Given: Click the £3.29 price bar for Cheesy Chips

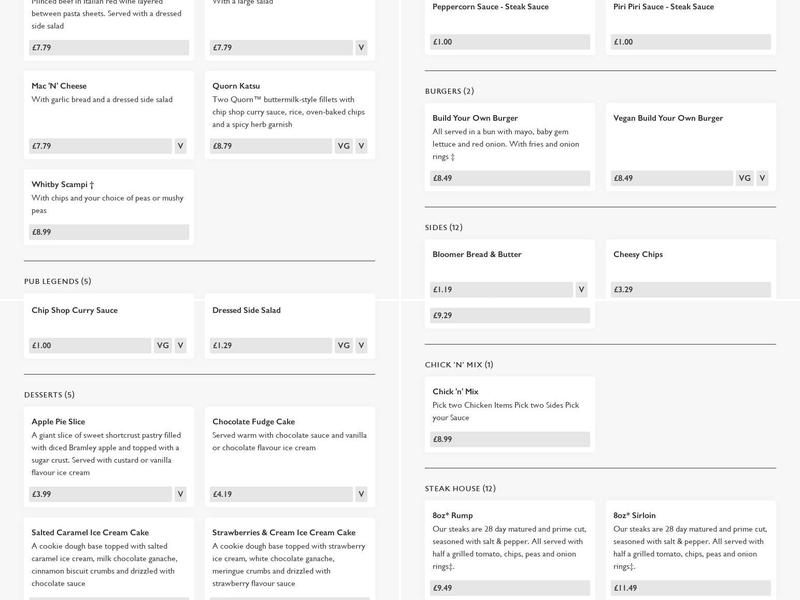Looking at the screenshot, I should pyautogui.click(x=690, y=290).
